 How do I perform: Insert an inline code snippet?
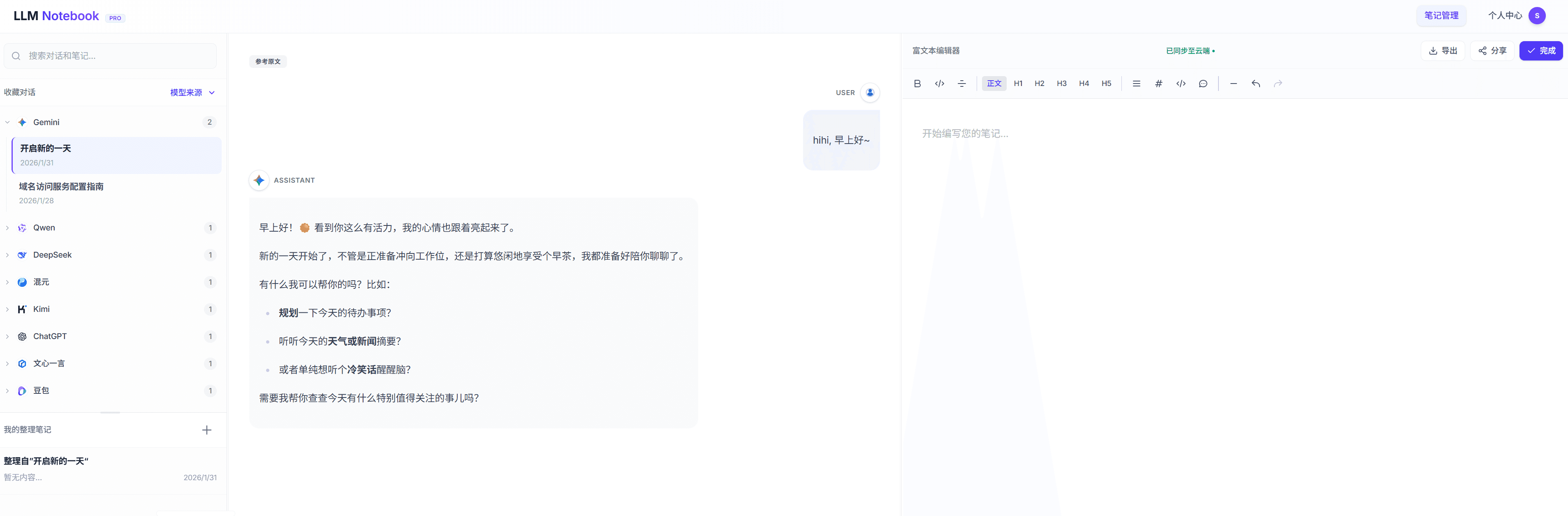[939, 84]
